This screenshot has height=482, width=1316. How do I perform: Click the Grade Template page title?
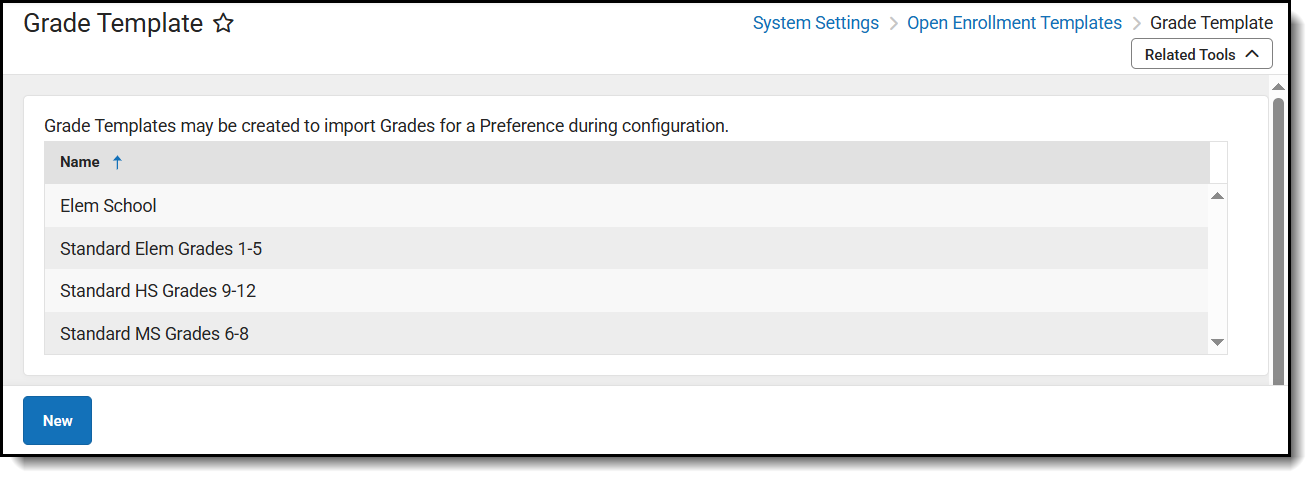[113, 24]
